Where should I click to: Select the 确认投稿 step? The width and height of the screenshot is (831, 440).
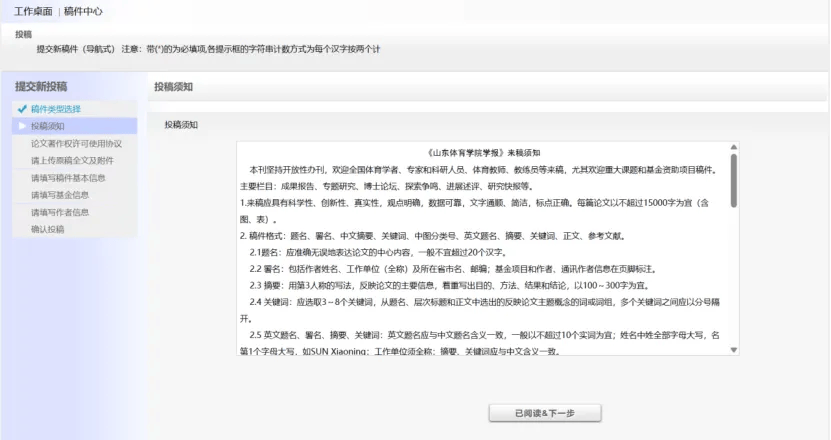[47, 229]
